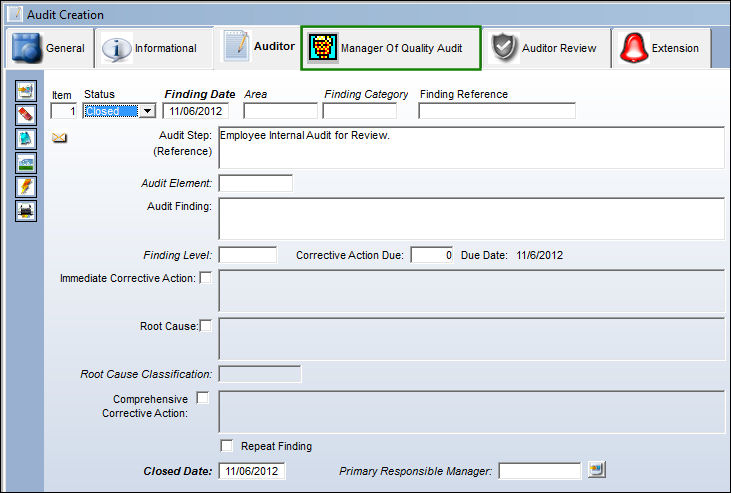Click the Finding Category field
731x493 pixels.
[x=359, y=111]
